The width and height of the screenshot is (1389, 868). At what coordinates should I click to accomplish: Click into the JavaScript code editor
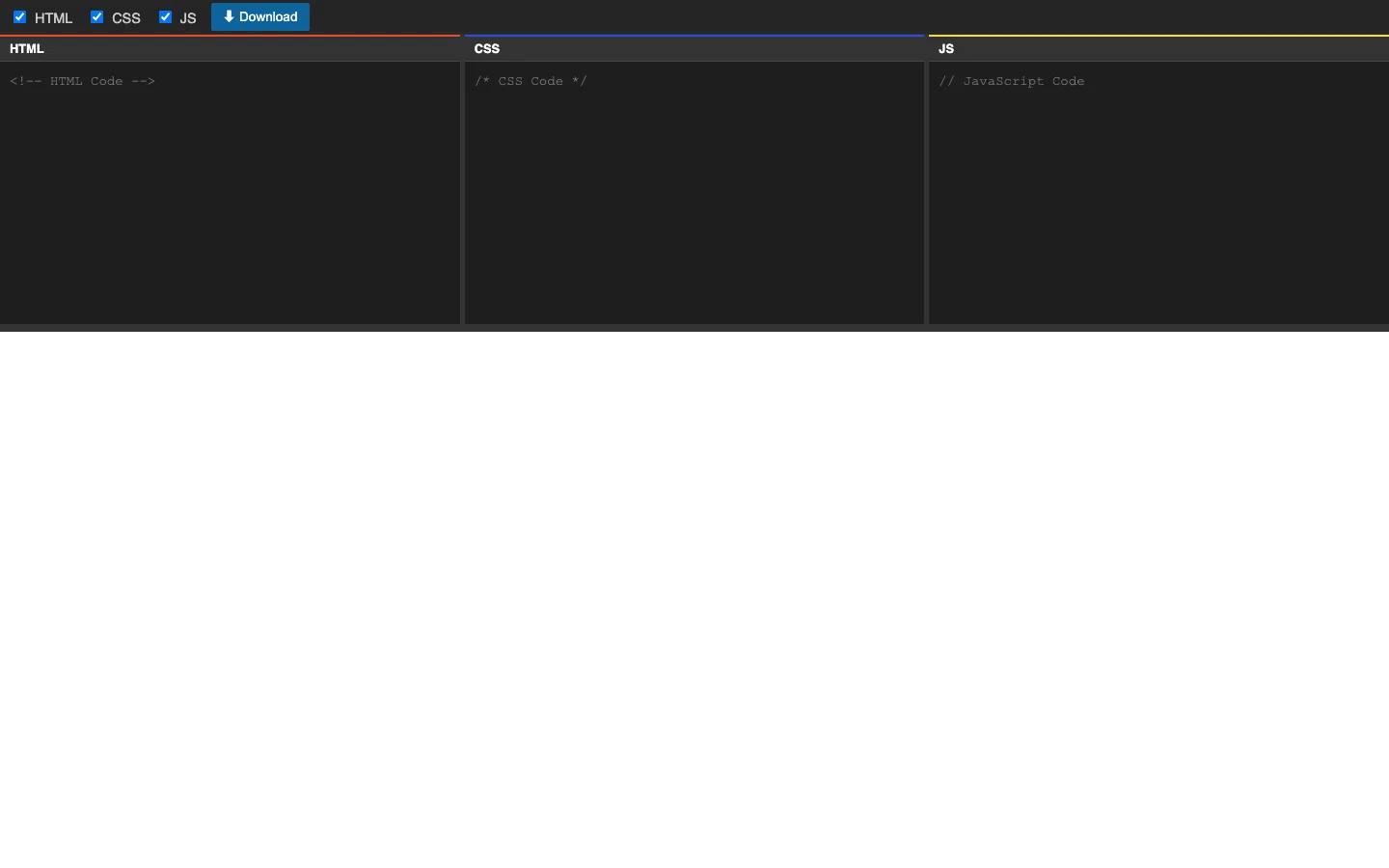(x=1158, y=193)
